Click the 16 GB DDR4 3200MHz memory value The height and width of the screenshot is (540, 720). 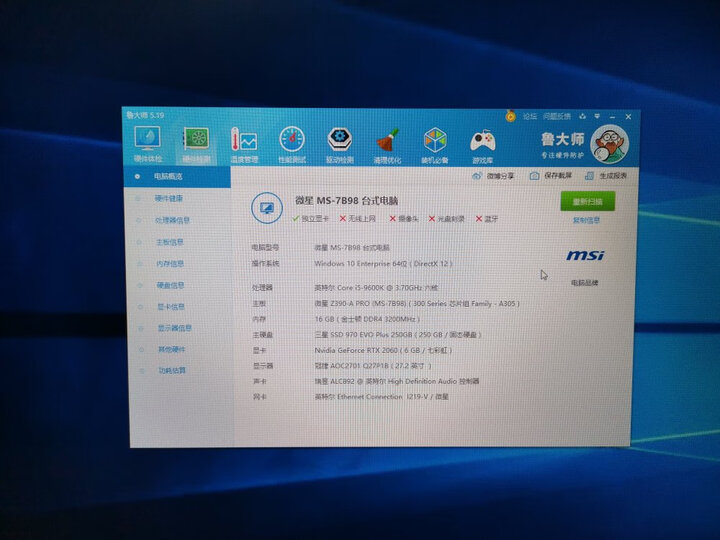click(367, 319)
